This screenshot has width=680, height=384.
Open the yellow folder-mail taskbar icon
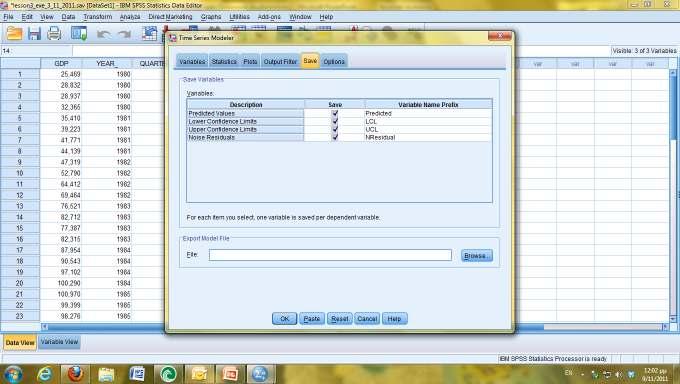[199, 374]
